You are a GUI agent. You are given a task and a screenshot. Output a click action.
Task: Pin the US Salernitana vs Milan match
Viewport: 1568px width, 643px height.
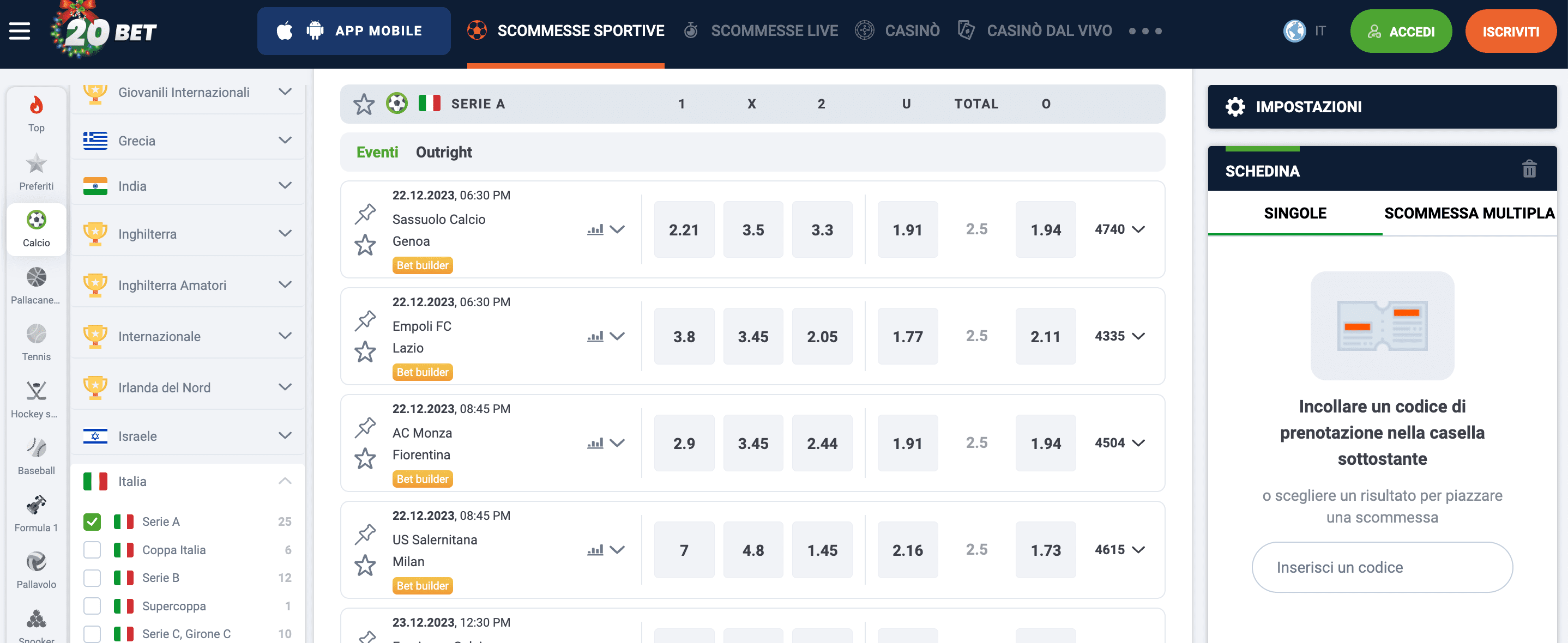[x=365, y=533]
